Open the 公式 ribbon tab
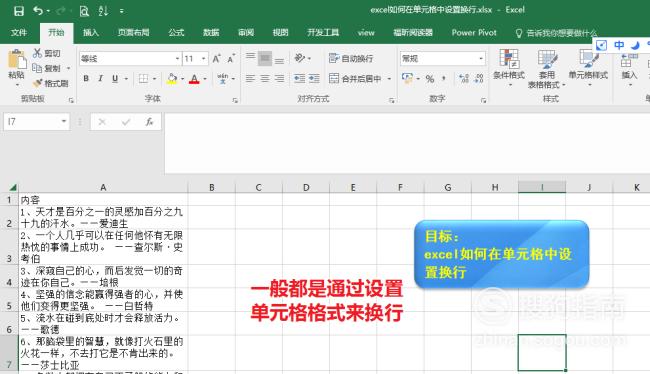 point(176,32)
